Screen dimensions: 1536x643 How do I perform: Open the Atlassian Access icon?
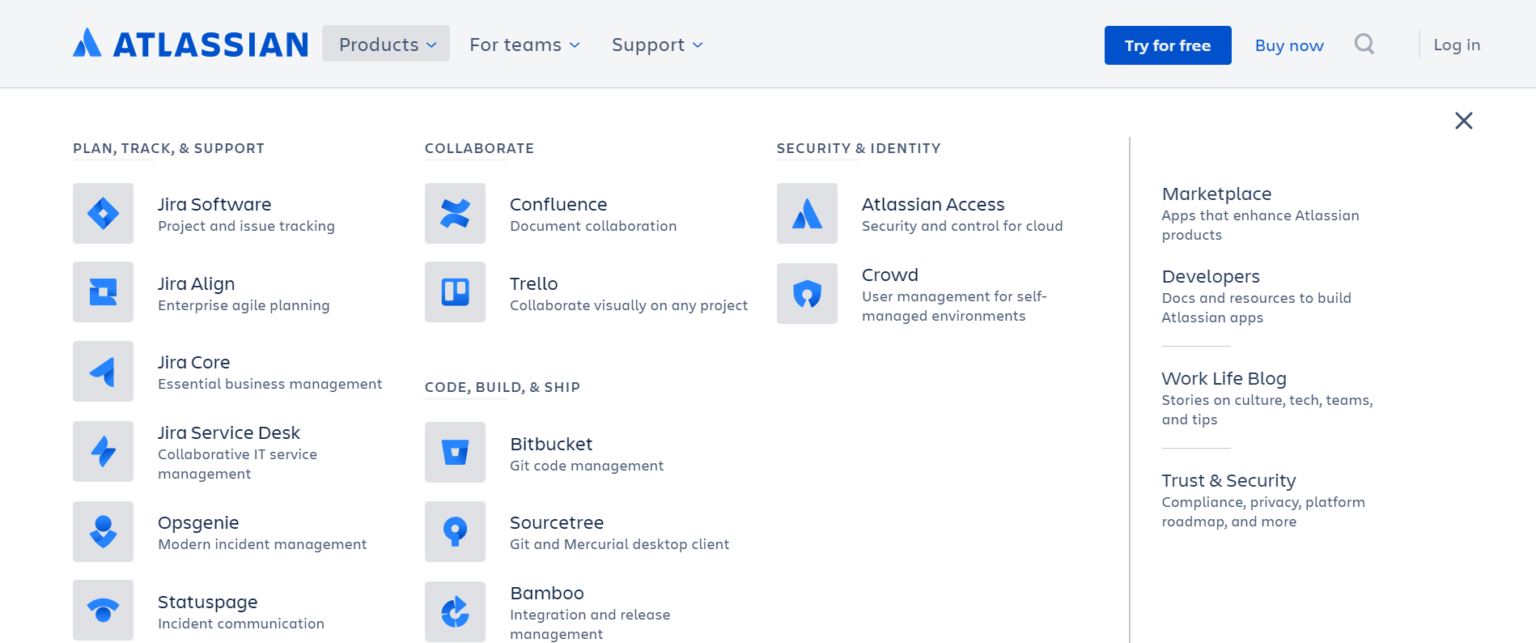click(x=807, y=213)
